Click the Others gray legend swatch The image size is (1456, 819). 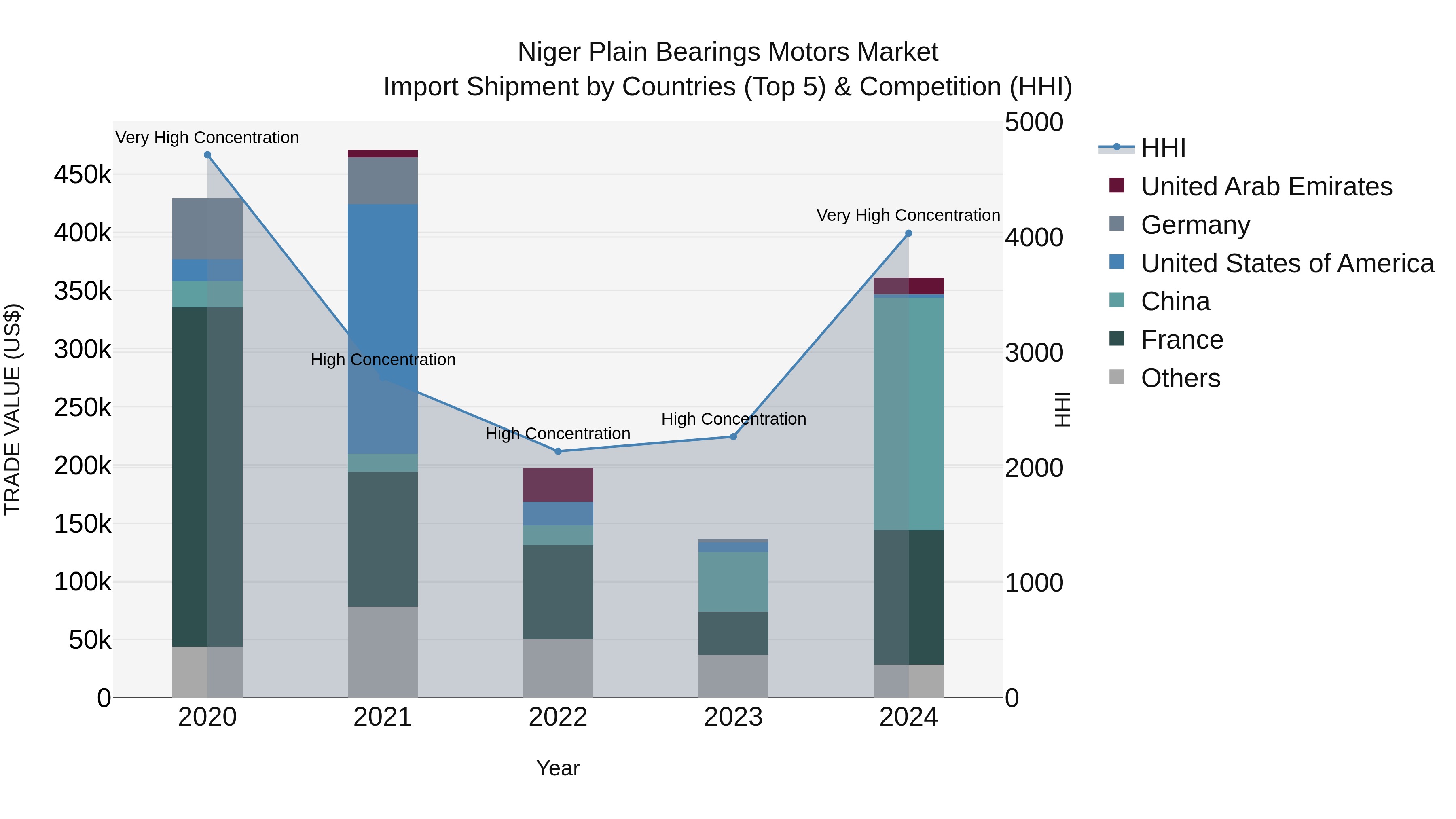pyautogui.click(x=1116, y=377)
